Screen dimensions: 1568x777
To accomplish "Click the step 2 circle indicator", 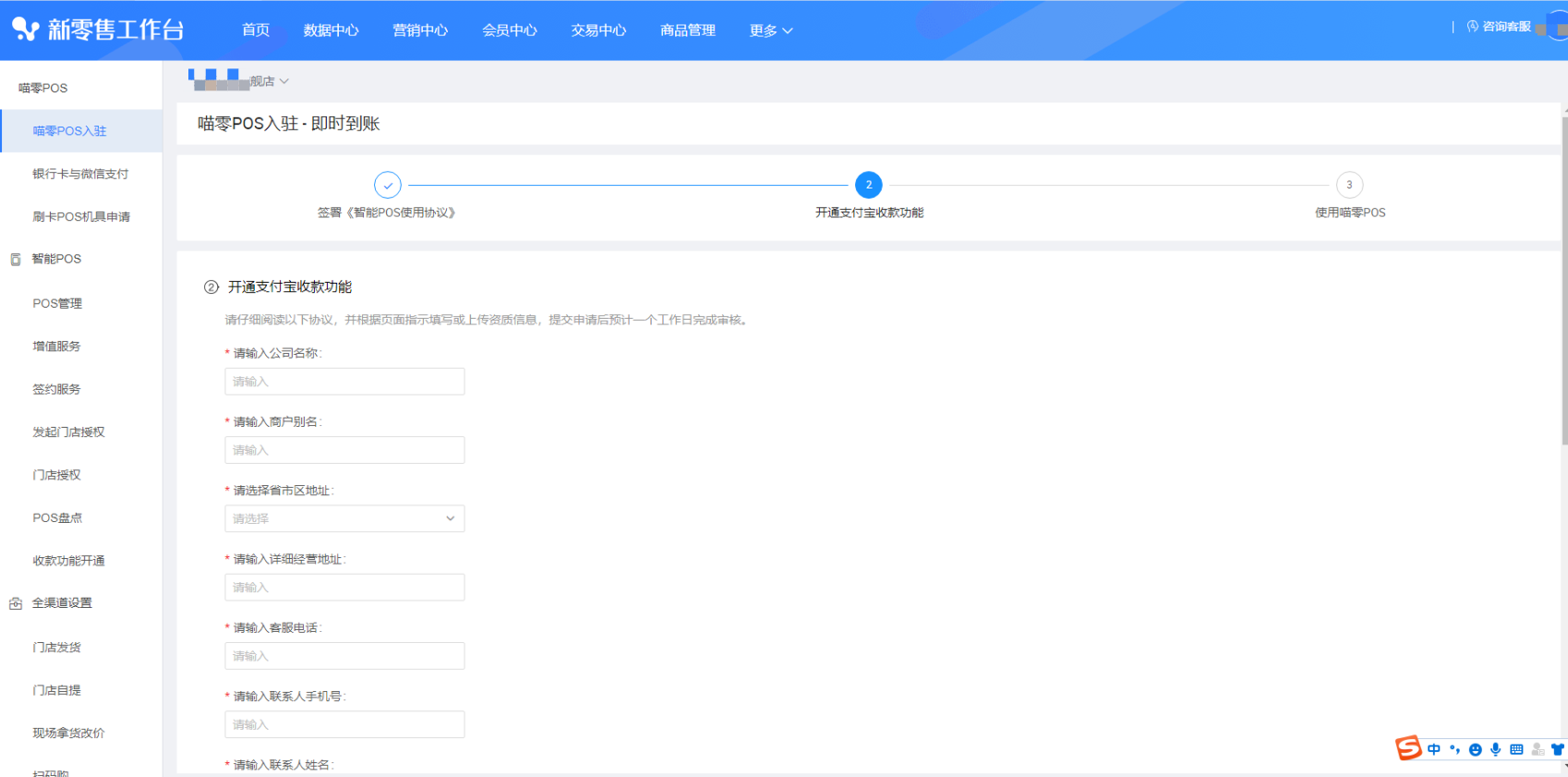I will click(x=869, y=185).
